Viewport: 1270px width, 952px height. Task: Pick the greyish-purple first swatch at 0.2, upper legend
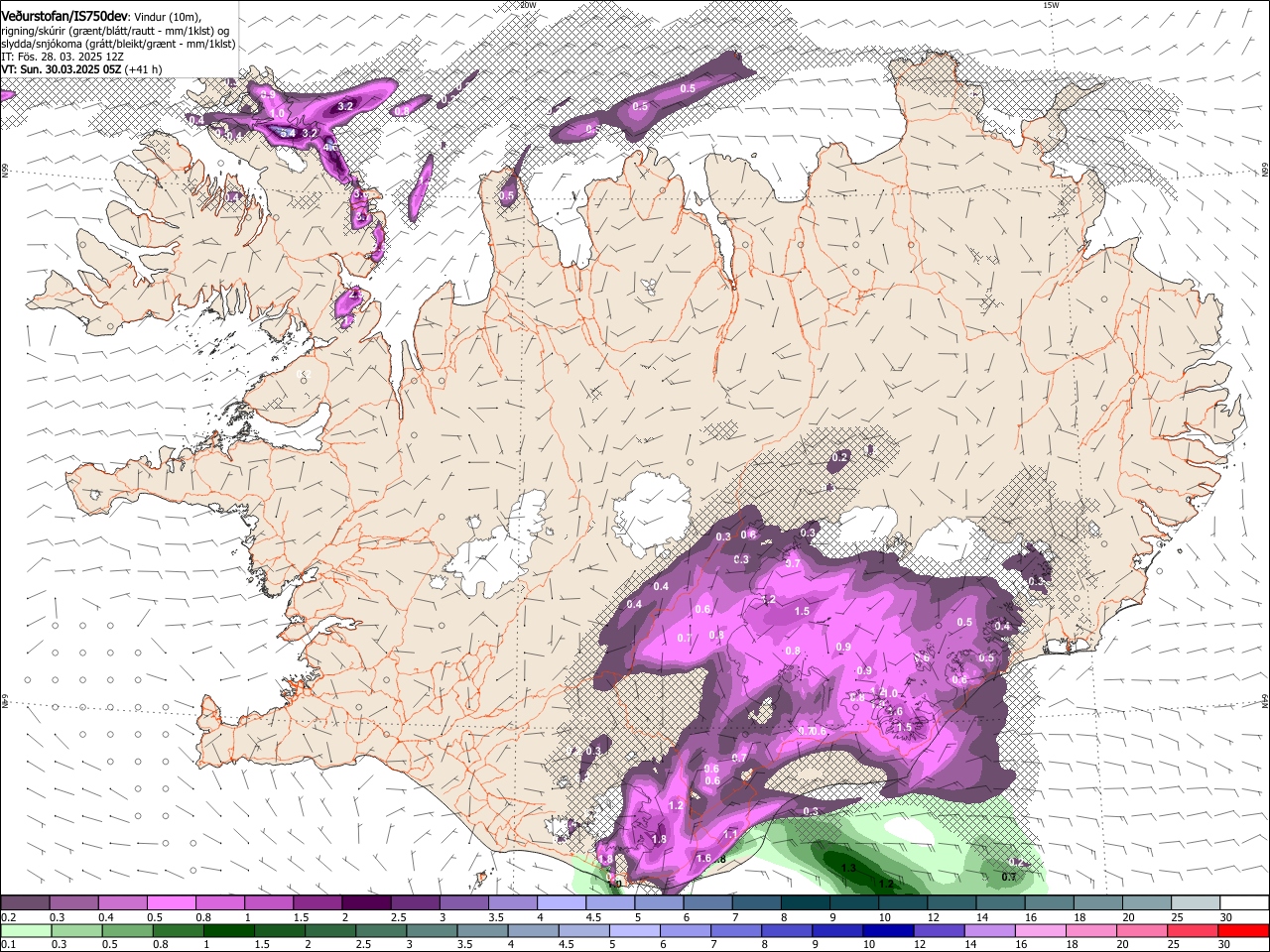click(x=25, y=903)
